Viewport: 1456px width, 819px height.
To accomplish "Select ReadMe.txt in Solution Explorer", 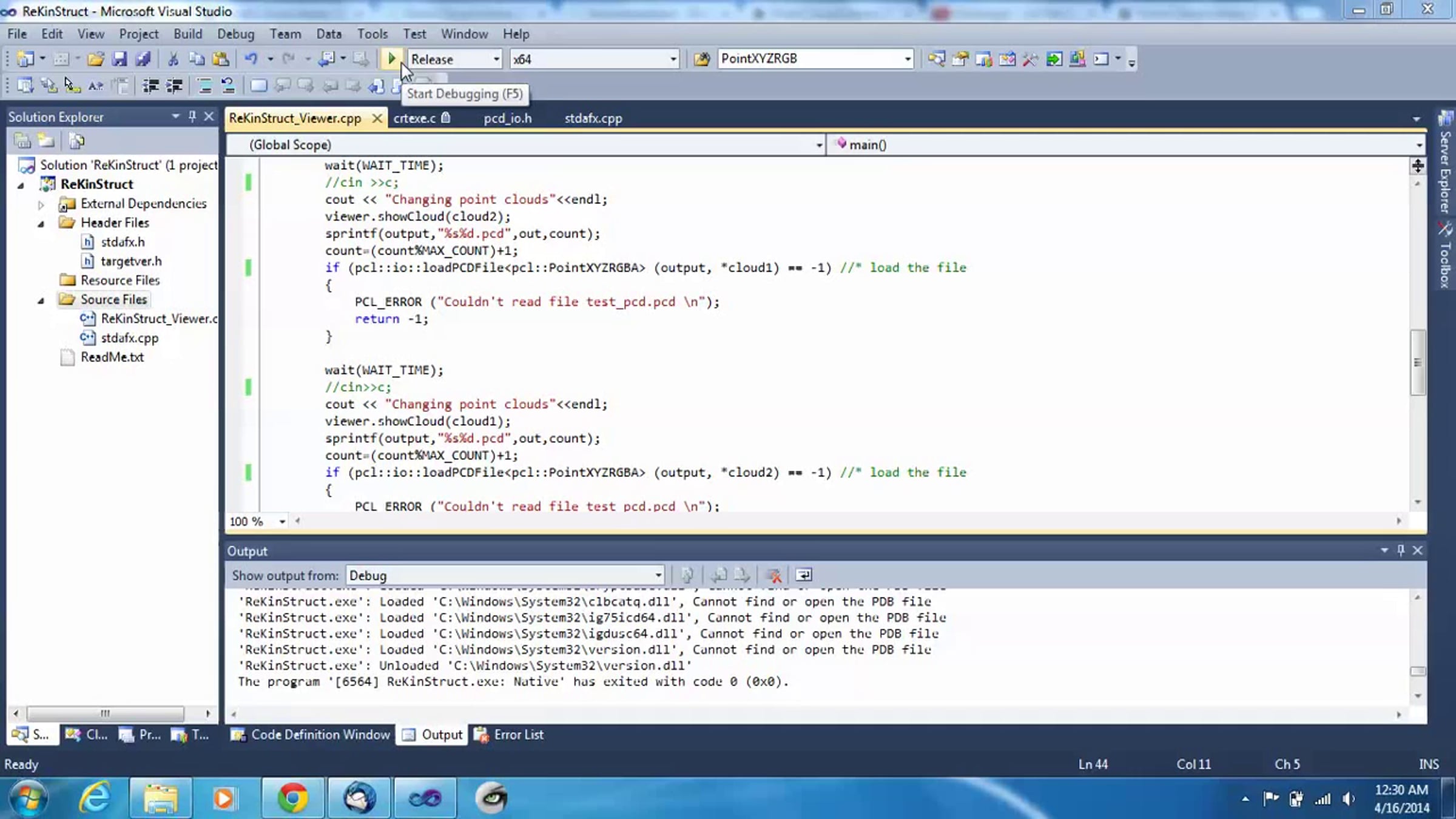I will point(112,357).
